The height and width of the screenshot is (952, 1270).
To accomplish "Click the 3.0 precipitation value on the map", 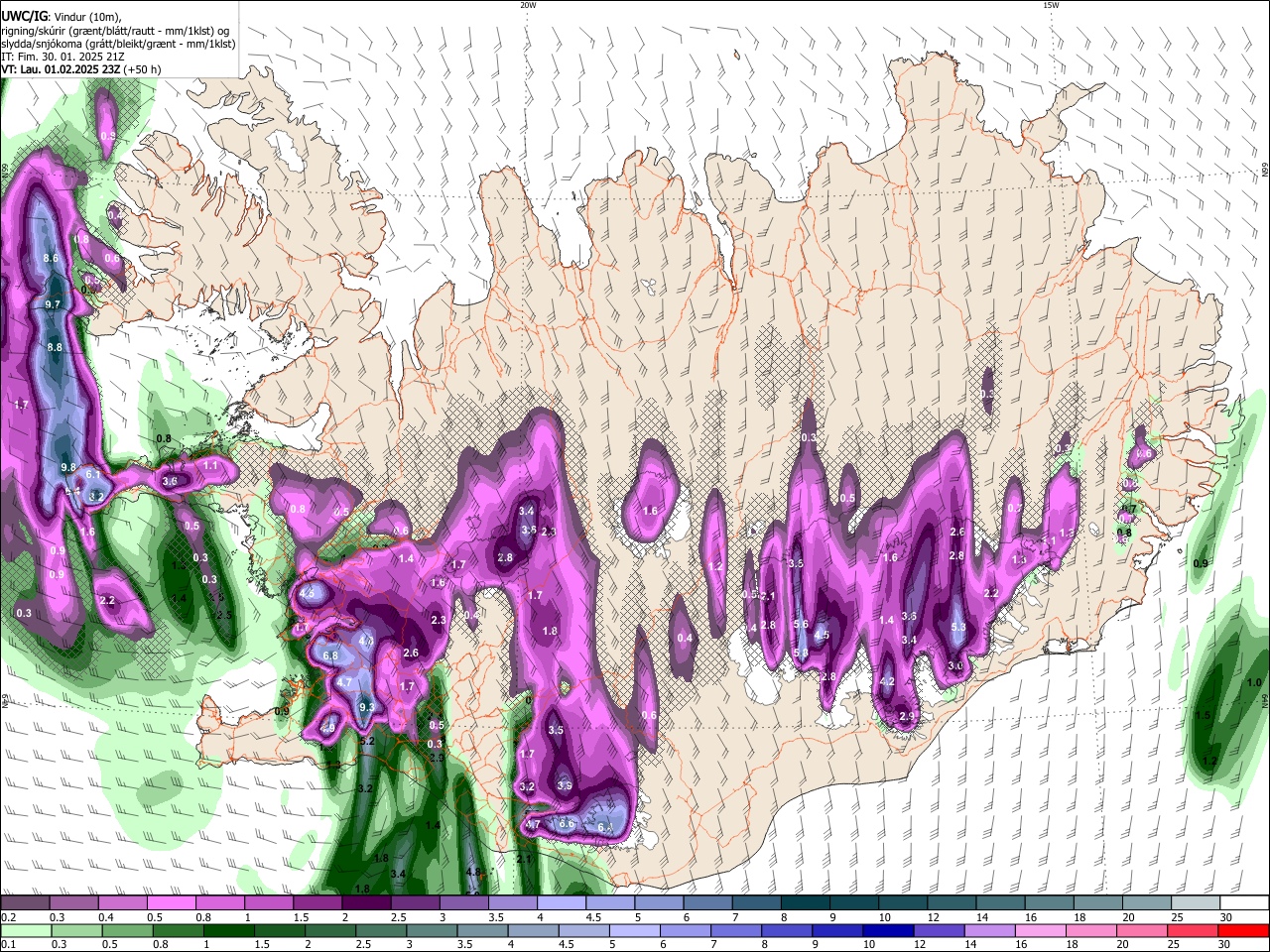I will pyautogui.click(x=955, y=664).
